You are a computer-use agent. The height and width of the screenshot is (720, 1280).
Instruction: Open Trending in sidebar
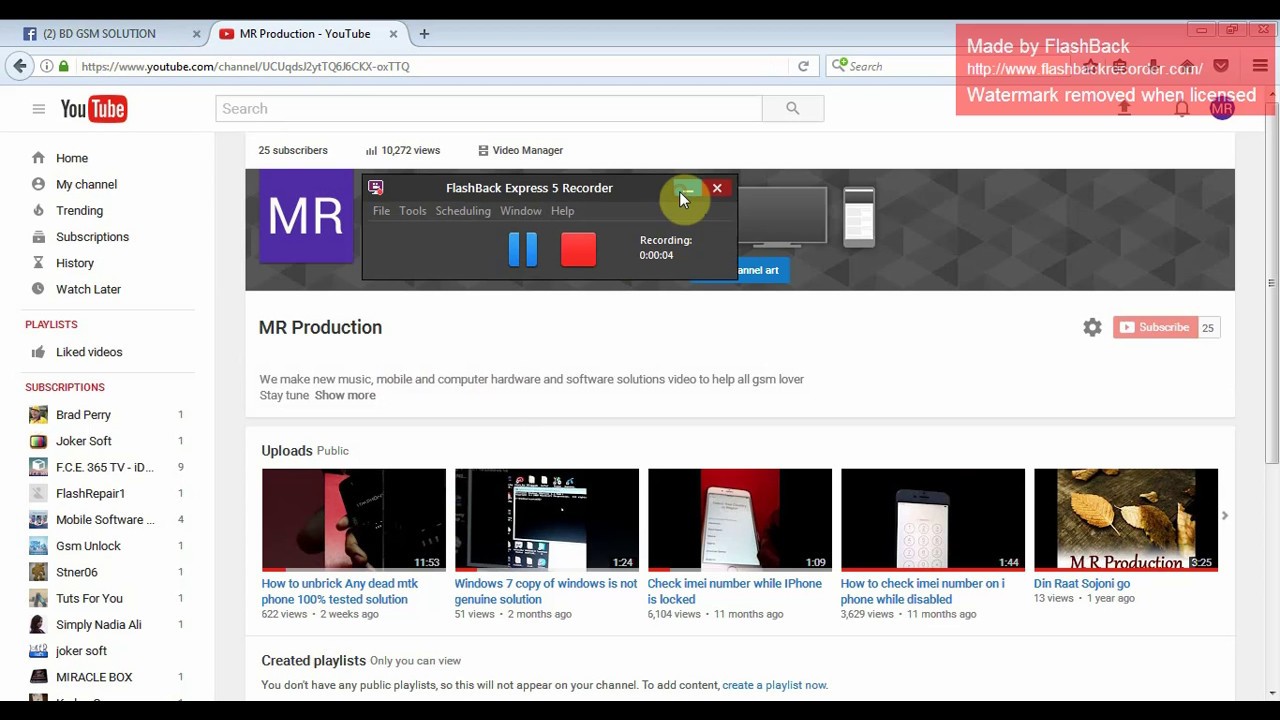(79, 210)
